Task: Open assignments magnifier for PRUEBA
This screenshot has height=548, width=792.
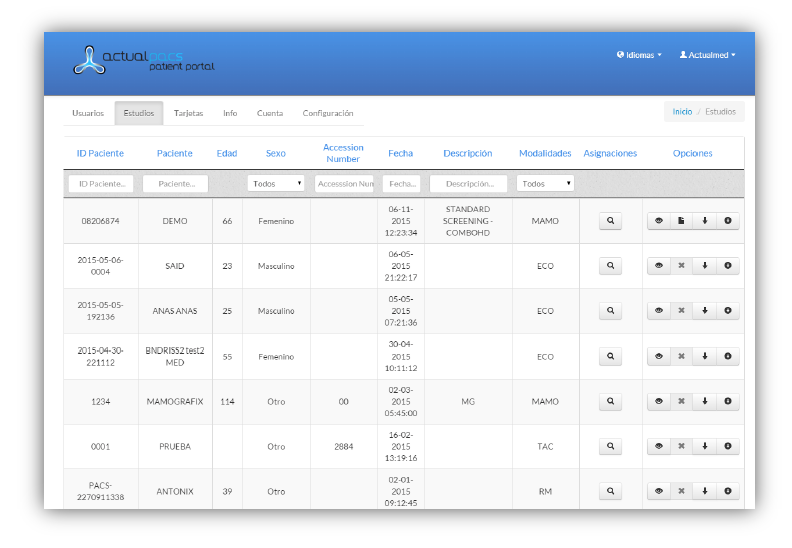Action: [611, 446]
